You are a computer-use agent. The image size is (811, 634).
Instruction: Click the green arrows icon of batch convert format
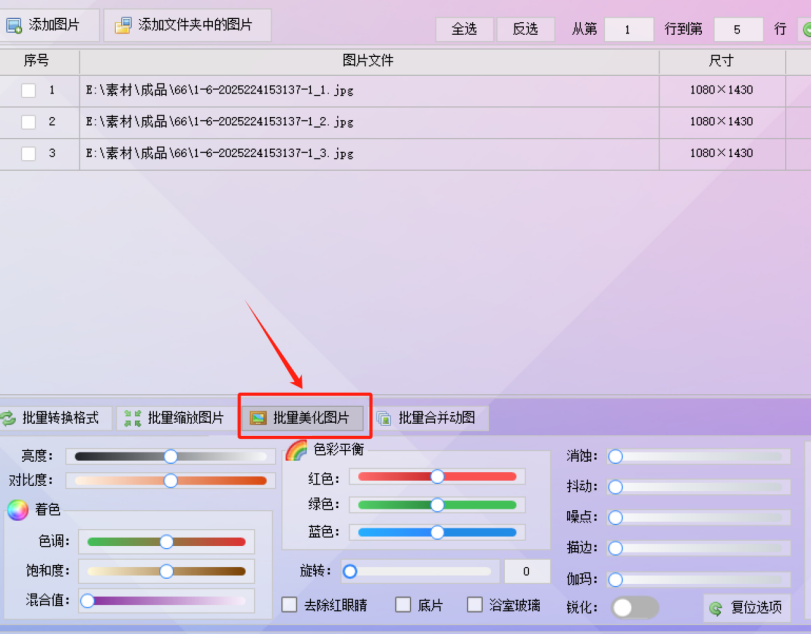[x=8, y=418]
